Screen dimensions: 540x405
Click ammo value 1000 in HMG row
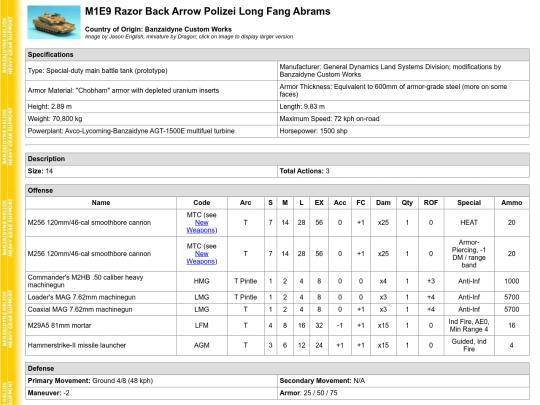click(511, 281)
